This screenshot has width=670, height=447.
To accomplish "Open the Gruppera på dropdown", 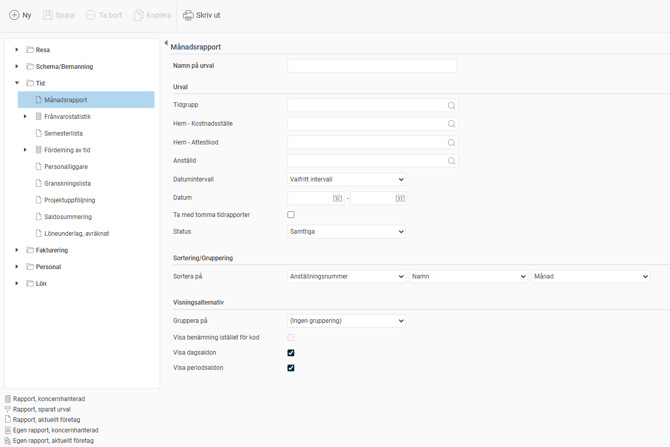I will pos(346,321).
